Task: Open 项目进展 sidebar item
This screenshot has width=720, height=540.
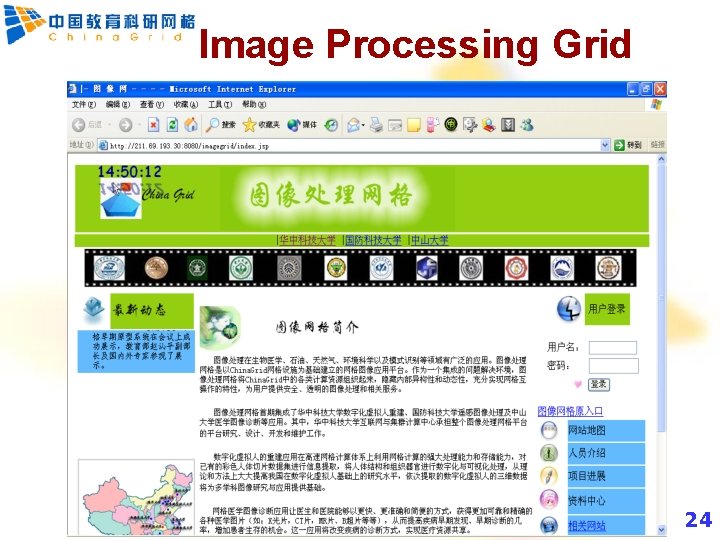Action: (606, 476)
